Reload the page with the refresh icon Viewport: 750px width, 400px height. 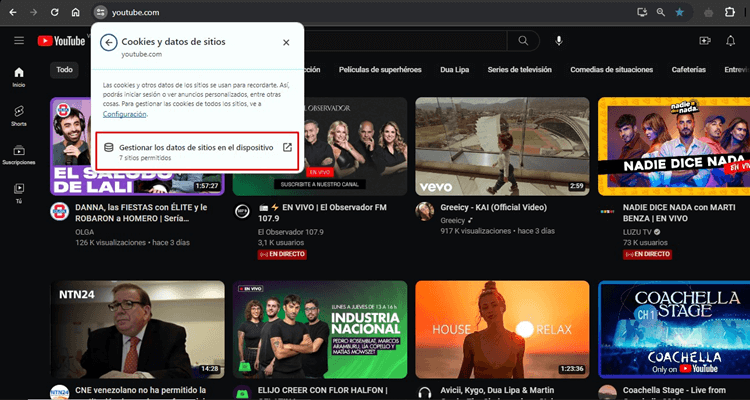(55, 12)
